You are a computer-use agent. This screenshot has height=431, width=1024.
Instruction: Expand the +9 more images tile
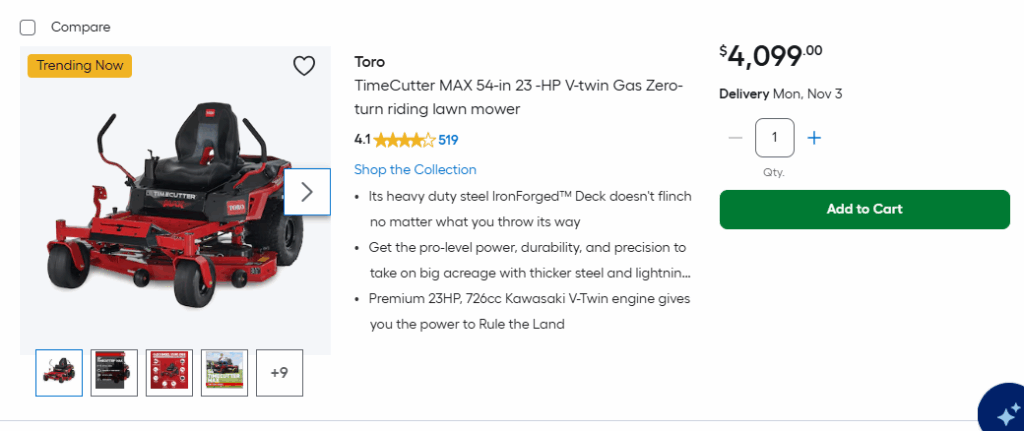[279, 372]
